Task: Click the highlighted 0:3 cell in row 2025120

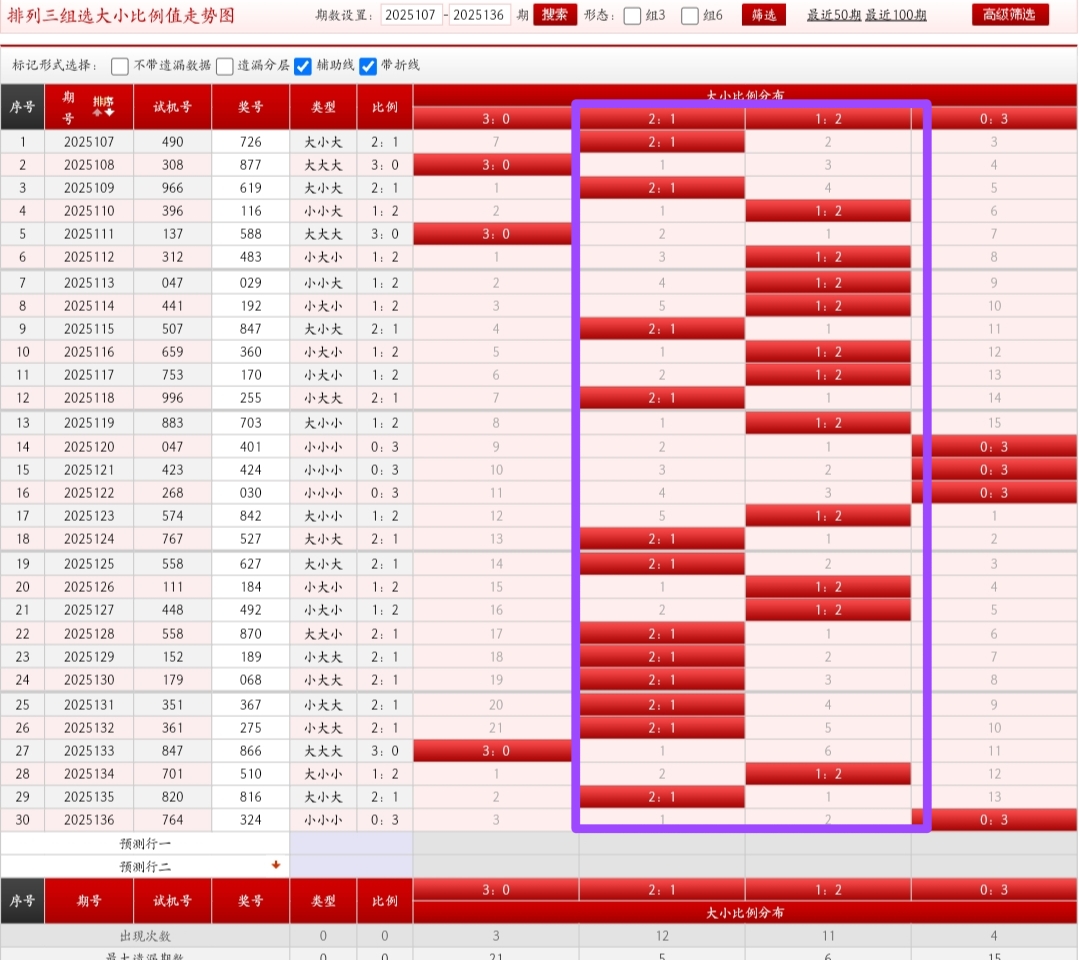Action: [x=994, y=447]
